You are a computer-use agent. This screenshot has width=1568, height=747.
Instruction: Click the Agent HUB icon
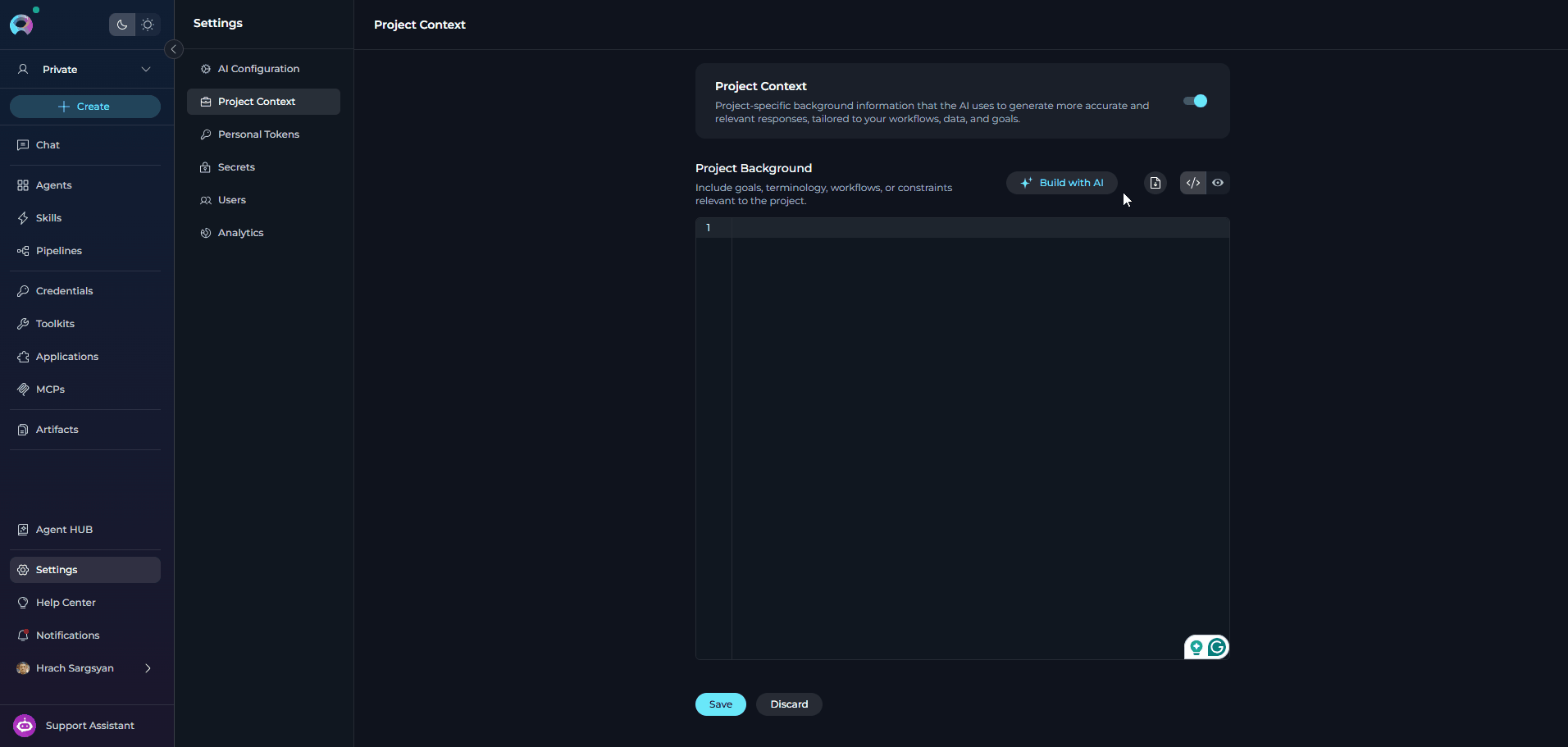(23, 530)
